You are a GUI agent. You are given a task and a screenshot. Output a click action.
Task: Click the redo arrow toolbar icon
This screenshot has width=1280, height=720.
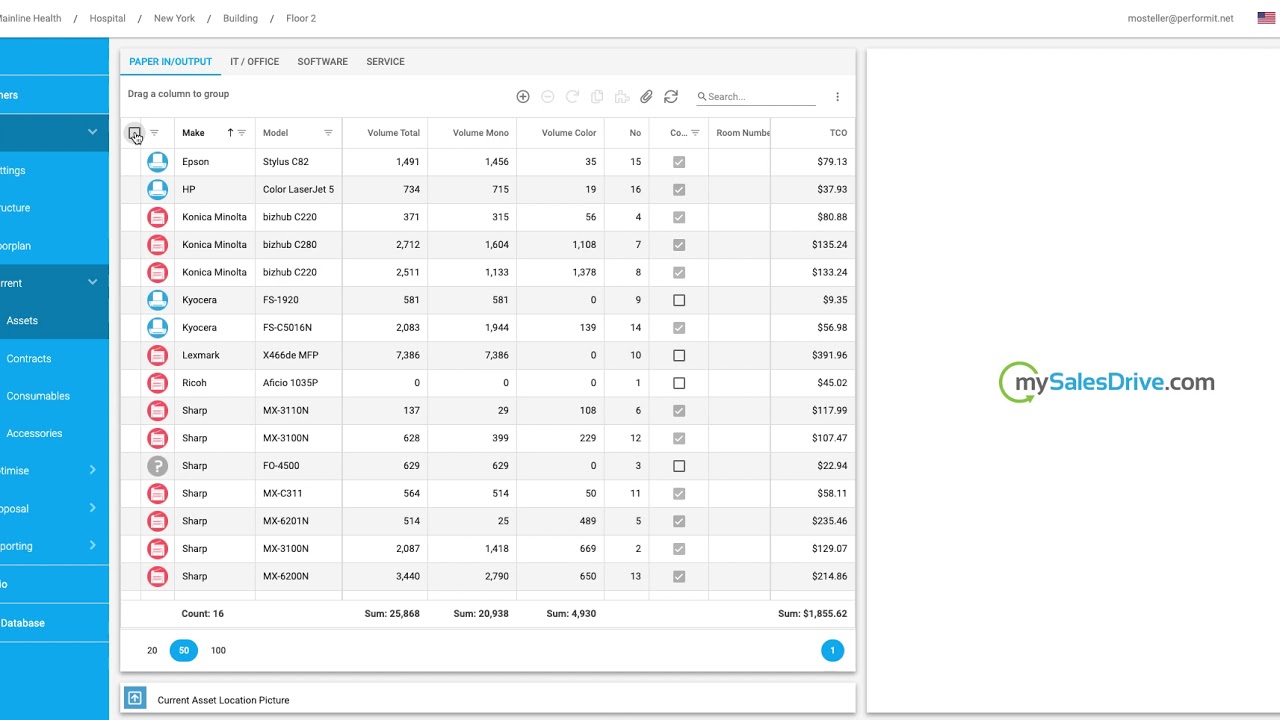tap(572, 97)
